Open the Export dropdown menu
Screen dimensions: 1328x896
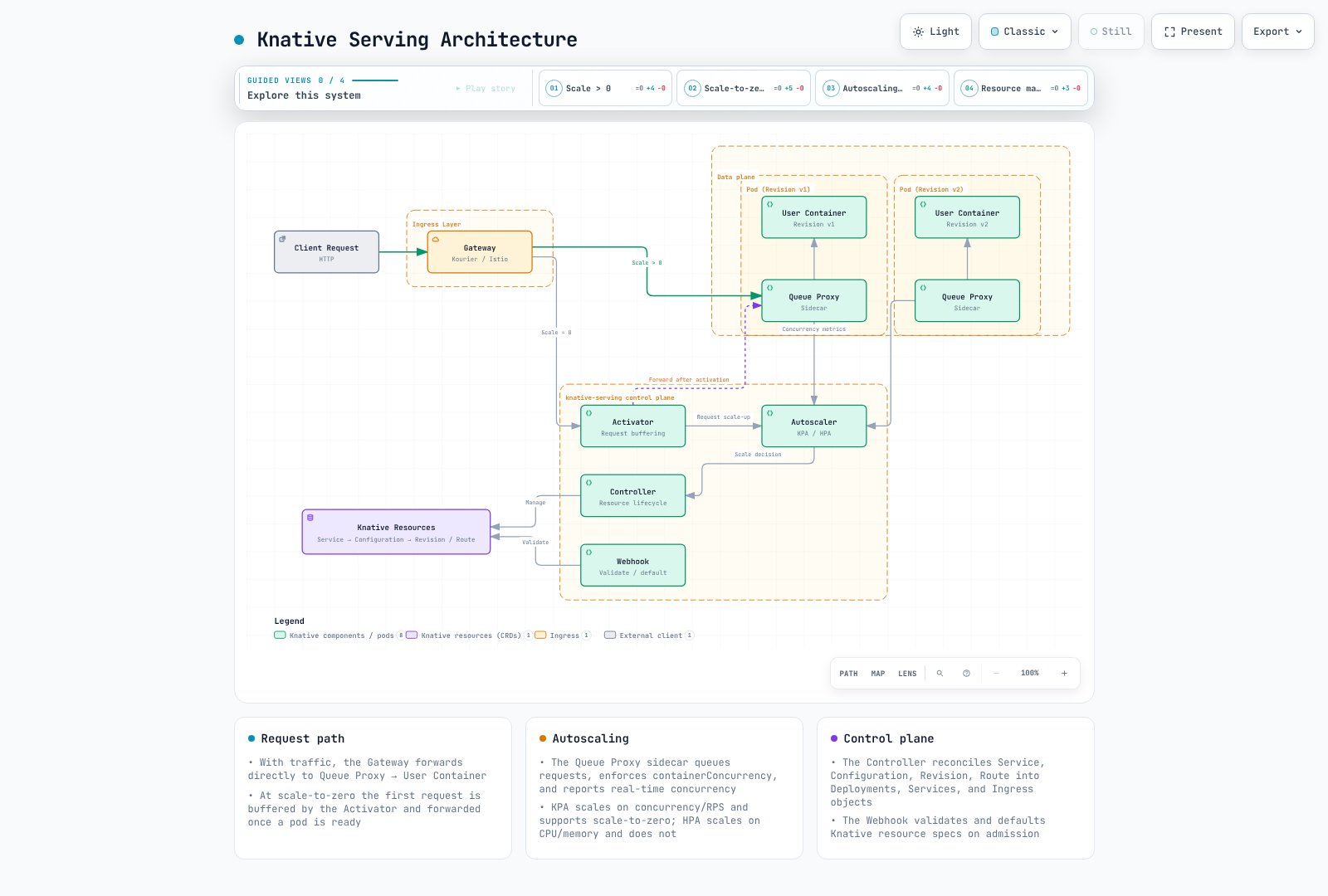coord(1277,32)
